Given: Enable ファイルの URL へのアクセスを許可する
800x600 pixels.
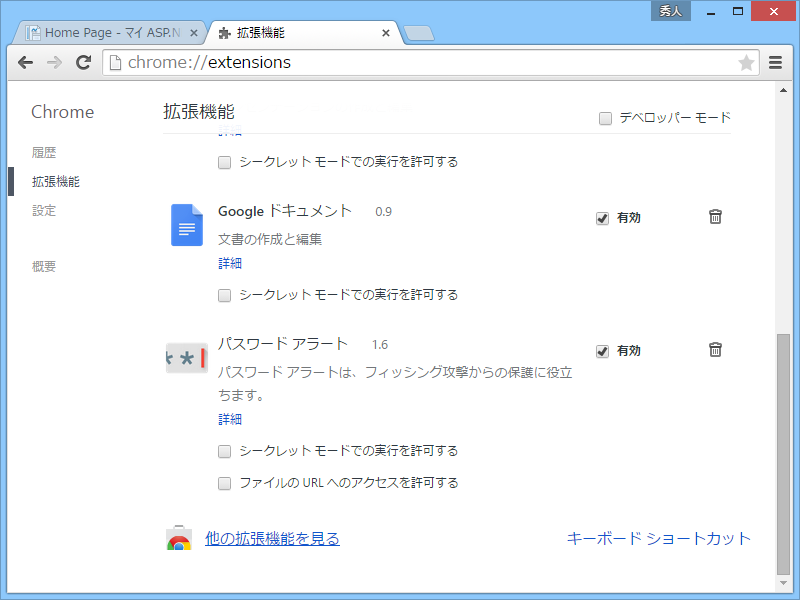Looking at the screenshot, I should click(224, 483).
